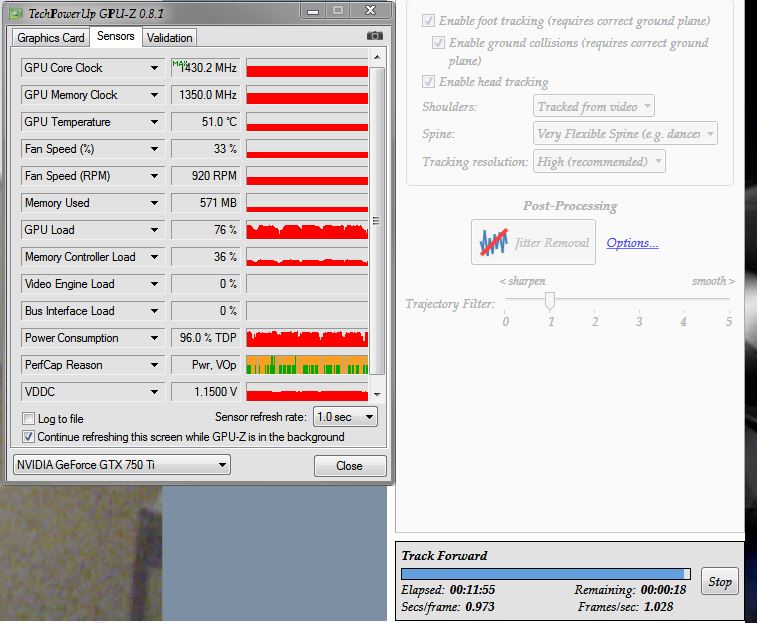The height and width of the screenshot is (623, 757).
Task: Open the Jitter Removal Options link
Action: [x=632, y=242]
